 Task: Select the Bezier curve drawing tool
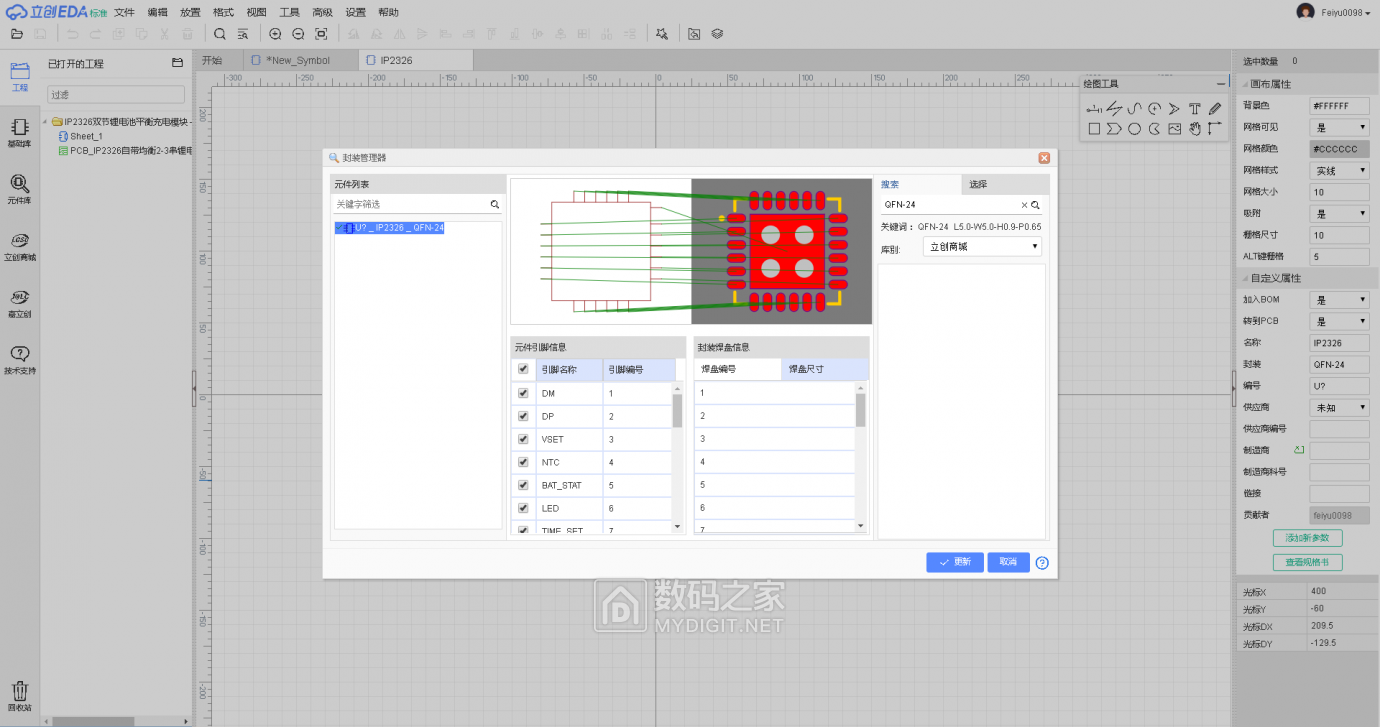(x=1134, y=108)
